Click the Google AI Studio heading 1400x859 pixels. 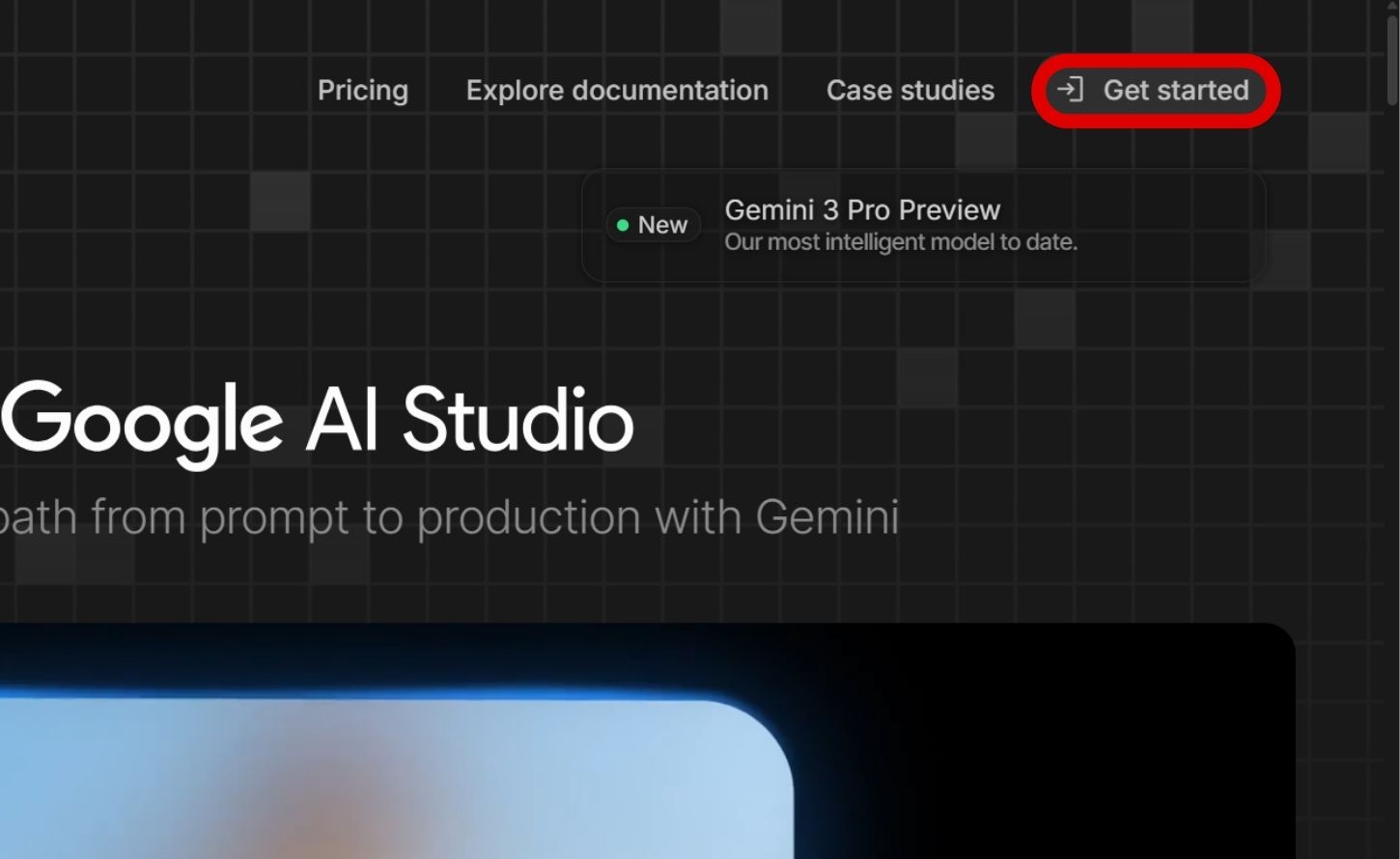coord(319,421)
